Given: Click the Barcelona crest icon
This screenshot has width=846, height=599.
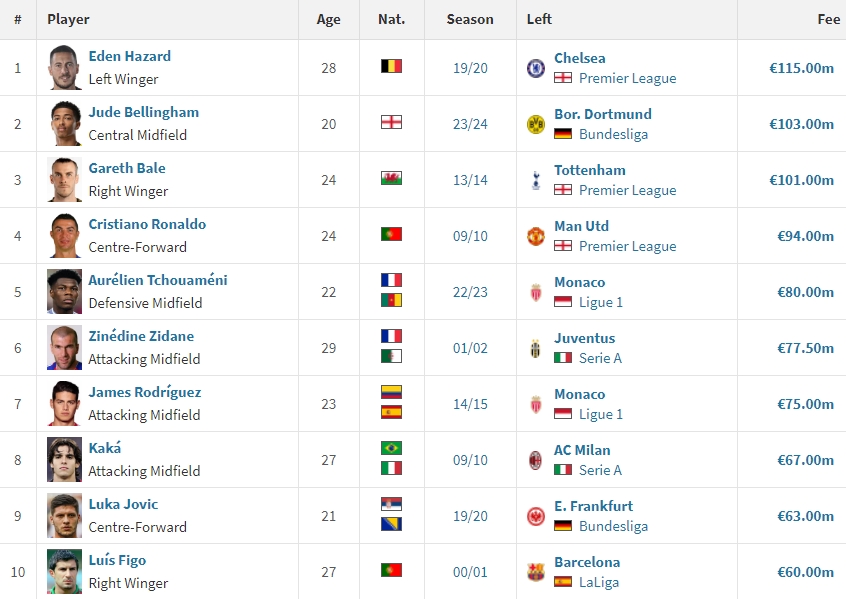Looking at the screenshot, I should [535, 572].
